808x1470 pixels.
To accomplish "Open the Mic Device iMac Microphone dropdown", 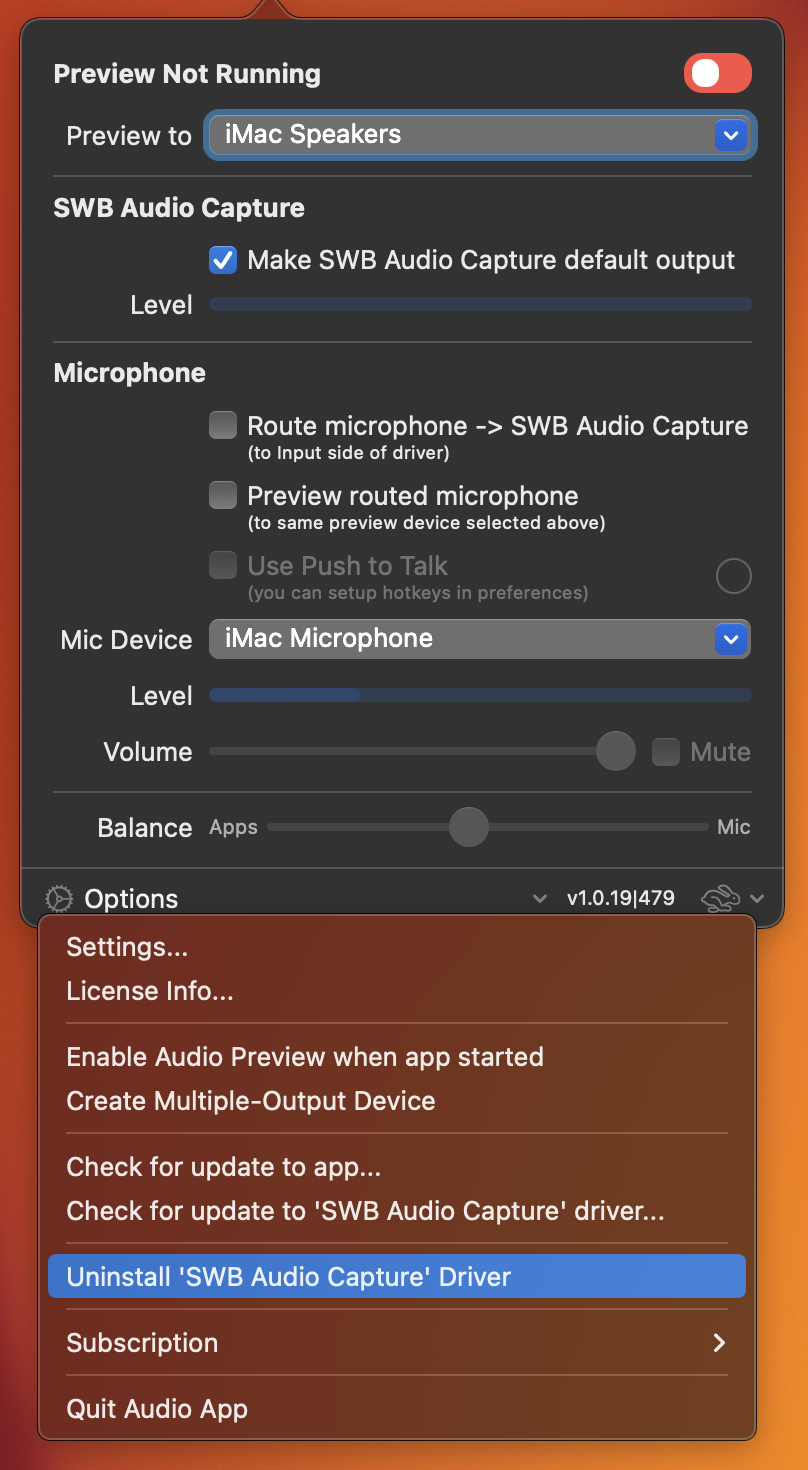I will [x=480, y=639].
